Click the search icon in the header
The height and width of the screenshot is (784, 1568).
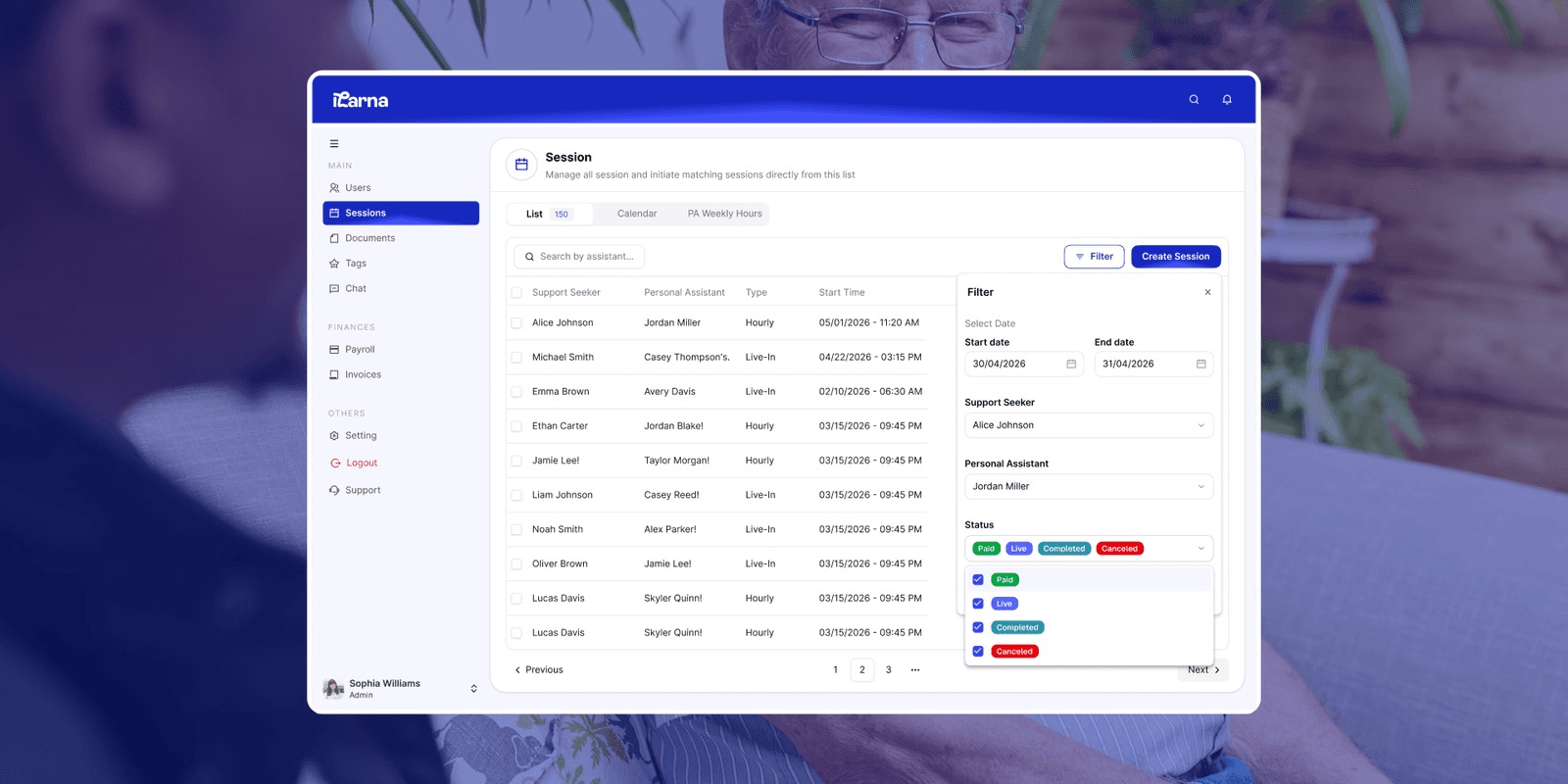[x=1194, y=99]
